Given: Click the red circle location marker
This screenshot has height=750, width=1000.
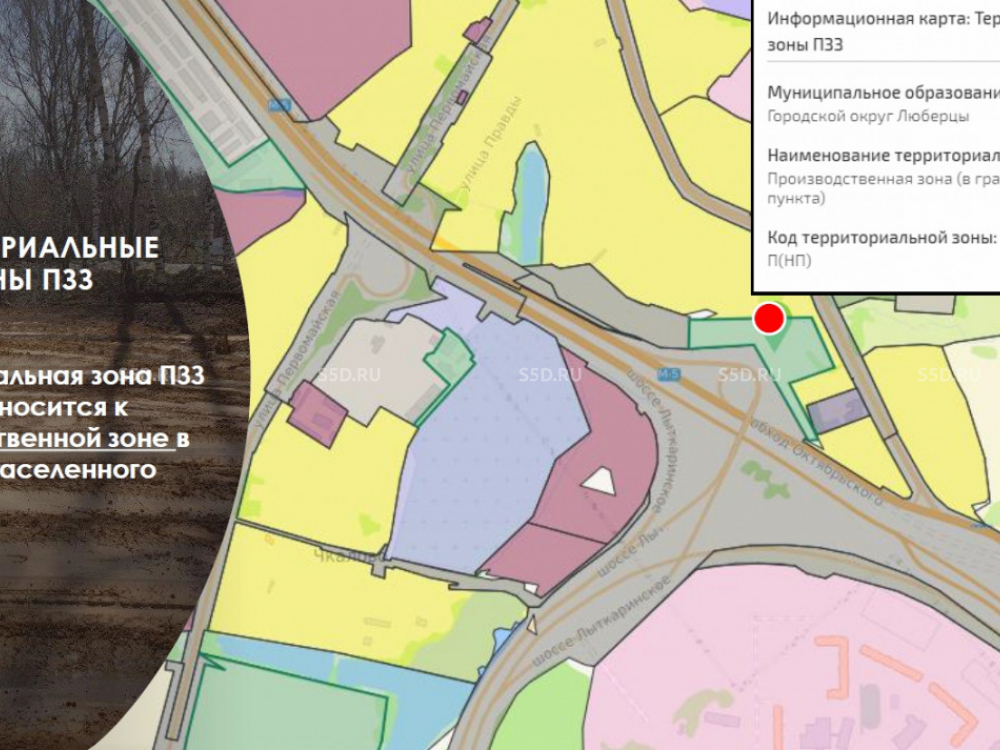Looking at the screenshot, I should tap(769, 319).
